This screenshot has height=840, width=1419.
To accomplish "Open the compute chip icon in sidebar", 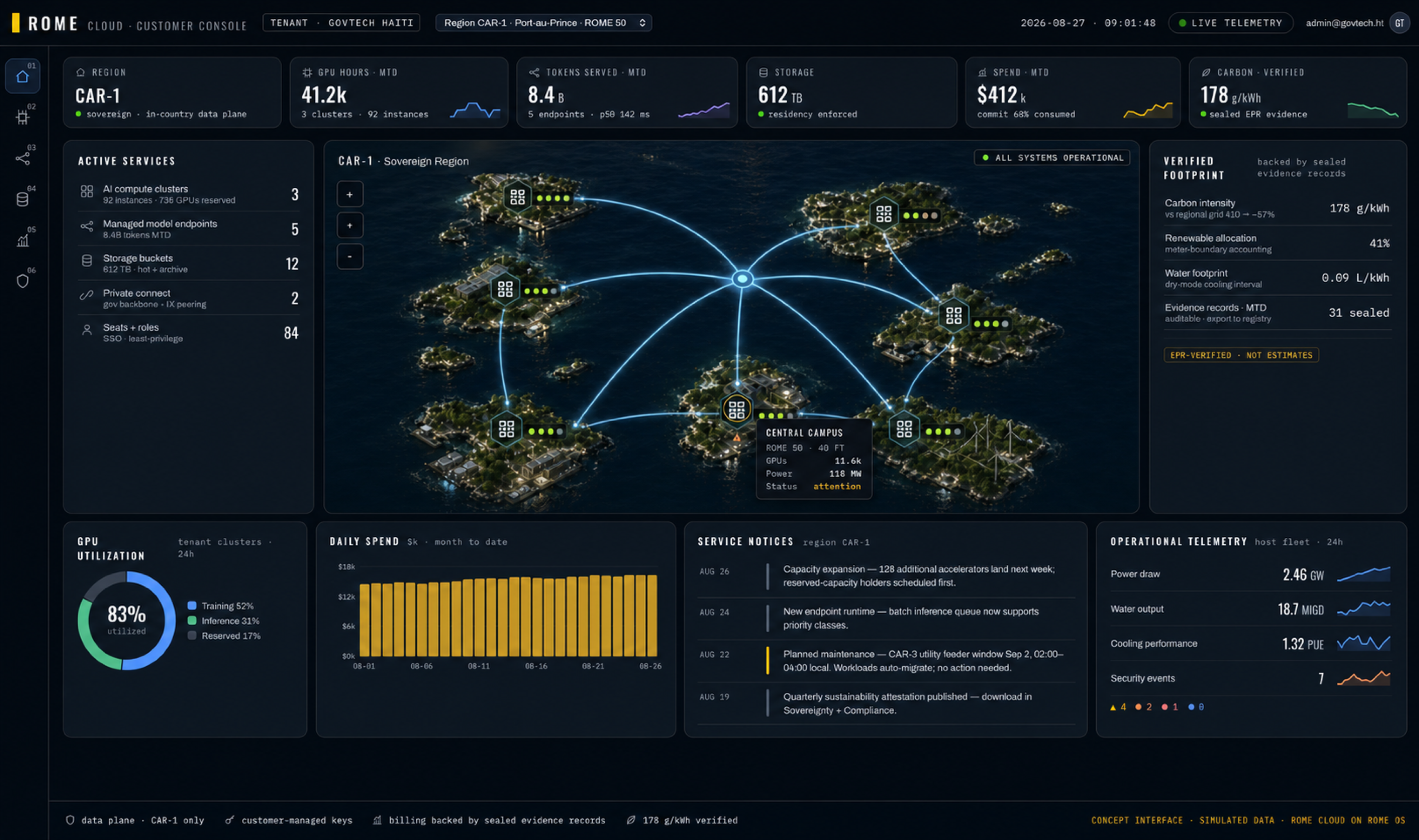I will (x=23, y=117).
